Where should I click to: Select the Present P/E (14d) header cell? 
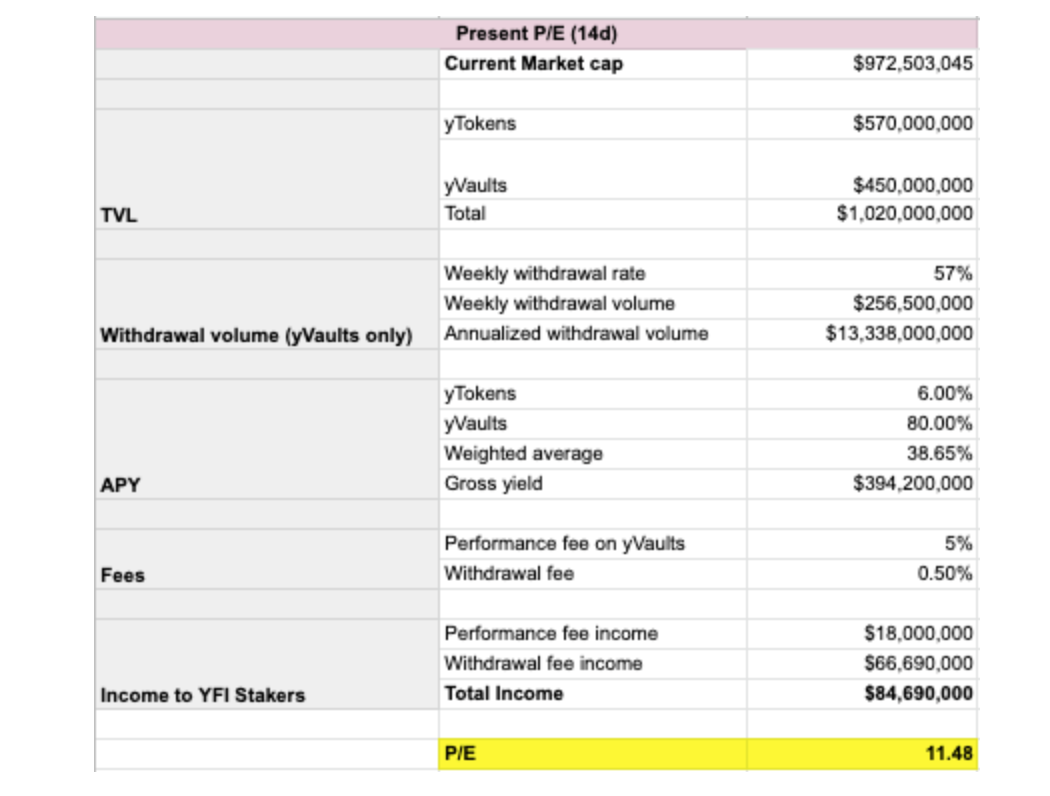click(x=536, y=33)
